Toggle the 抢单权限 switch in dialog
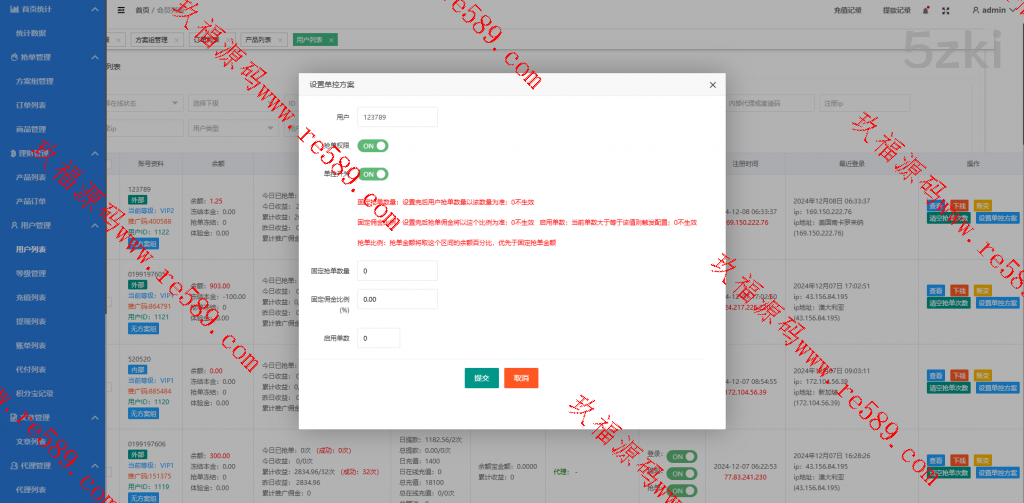 pyautogui.click(x=373, y=145)
